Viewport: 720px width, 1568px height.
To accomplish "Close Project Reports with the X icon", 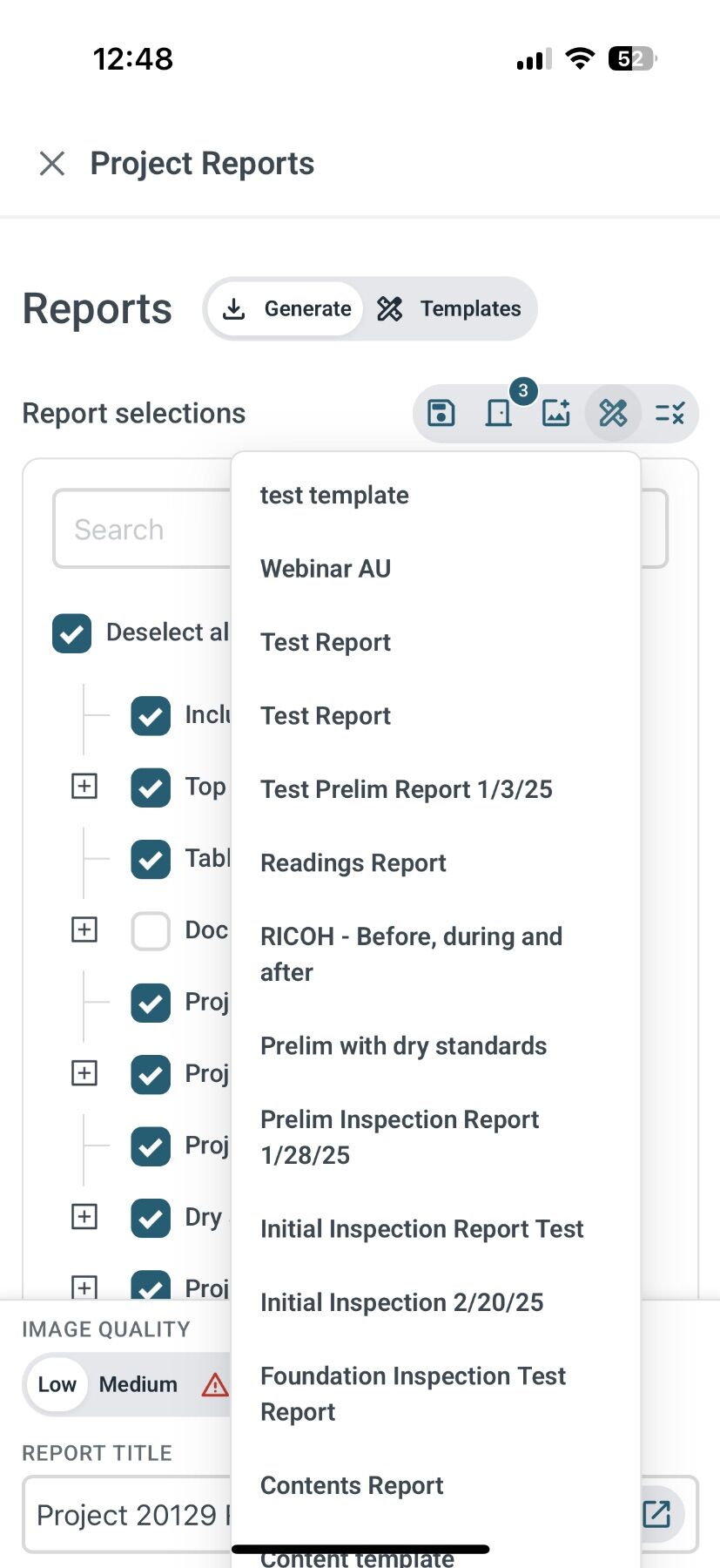I will tap(52, 163).
